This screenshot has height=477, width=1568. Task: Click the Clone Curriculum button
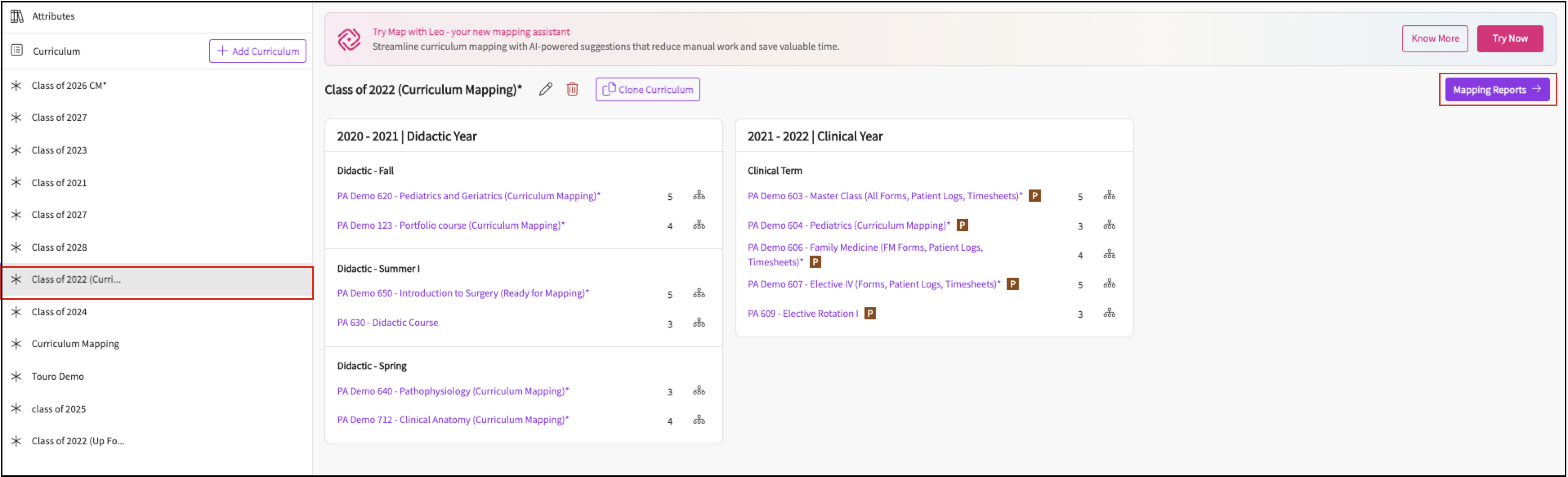click(x=648, y=89)
